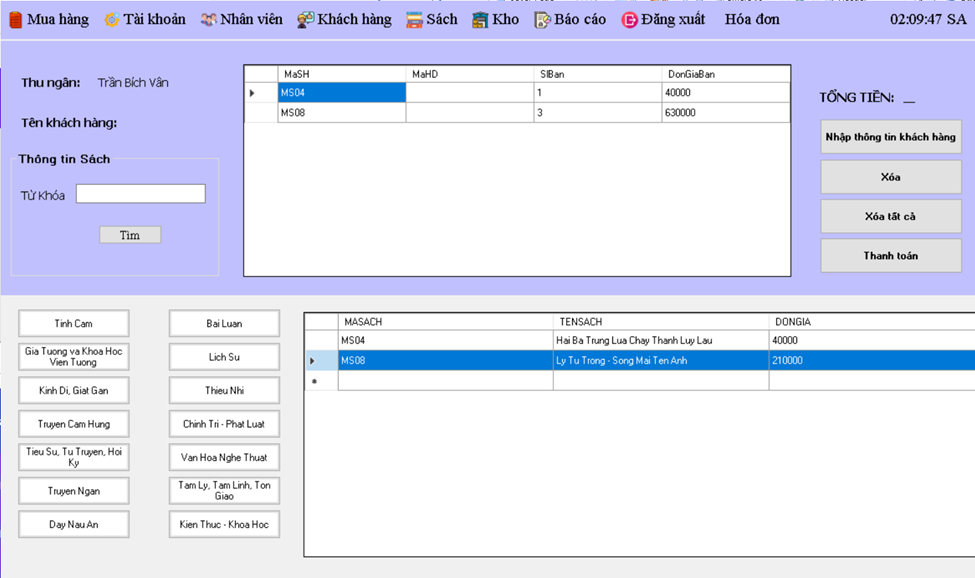Click the Báo cáo report icon
The image size is (975, 578).
pos(542,20)
